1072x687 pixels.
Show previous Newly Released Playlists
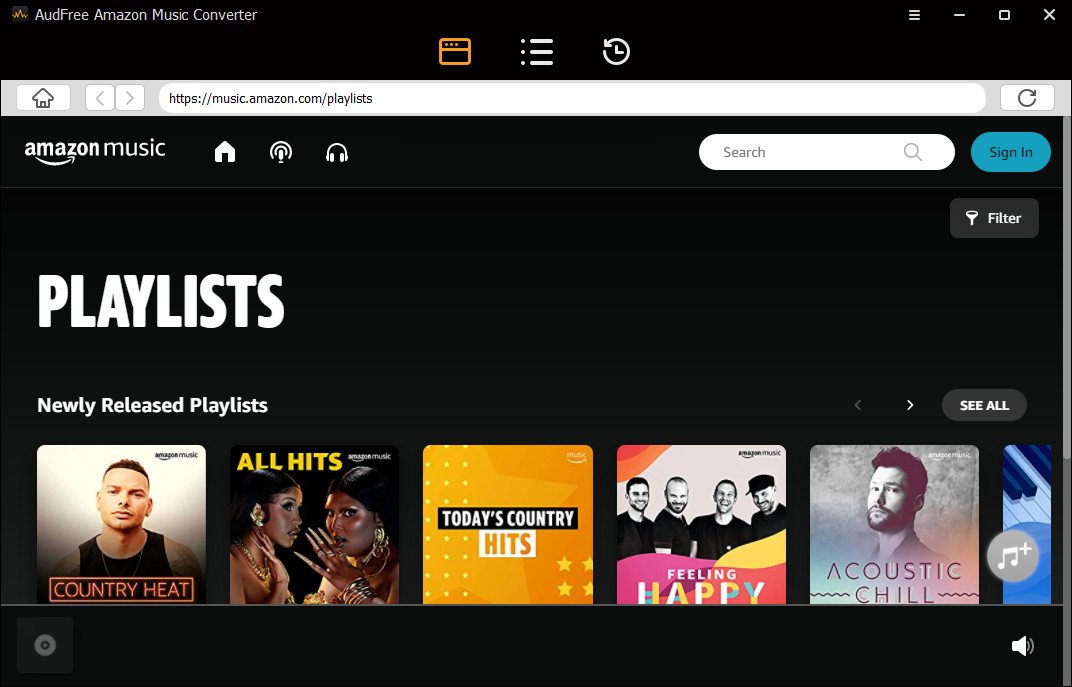pyautogui.click(x=858, y=405)
